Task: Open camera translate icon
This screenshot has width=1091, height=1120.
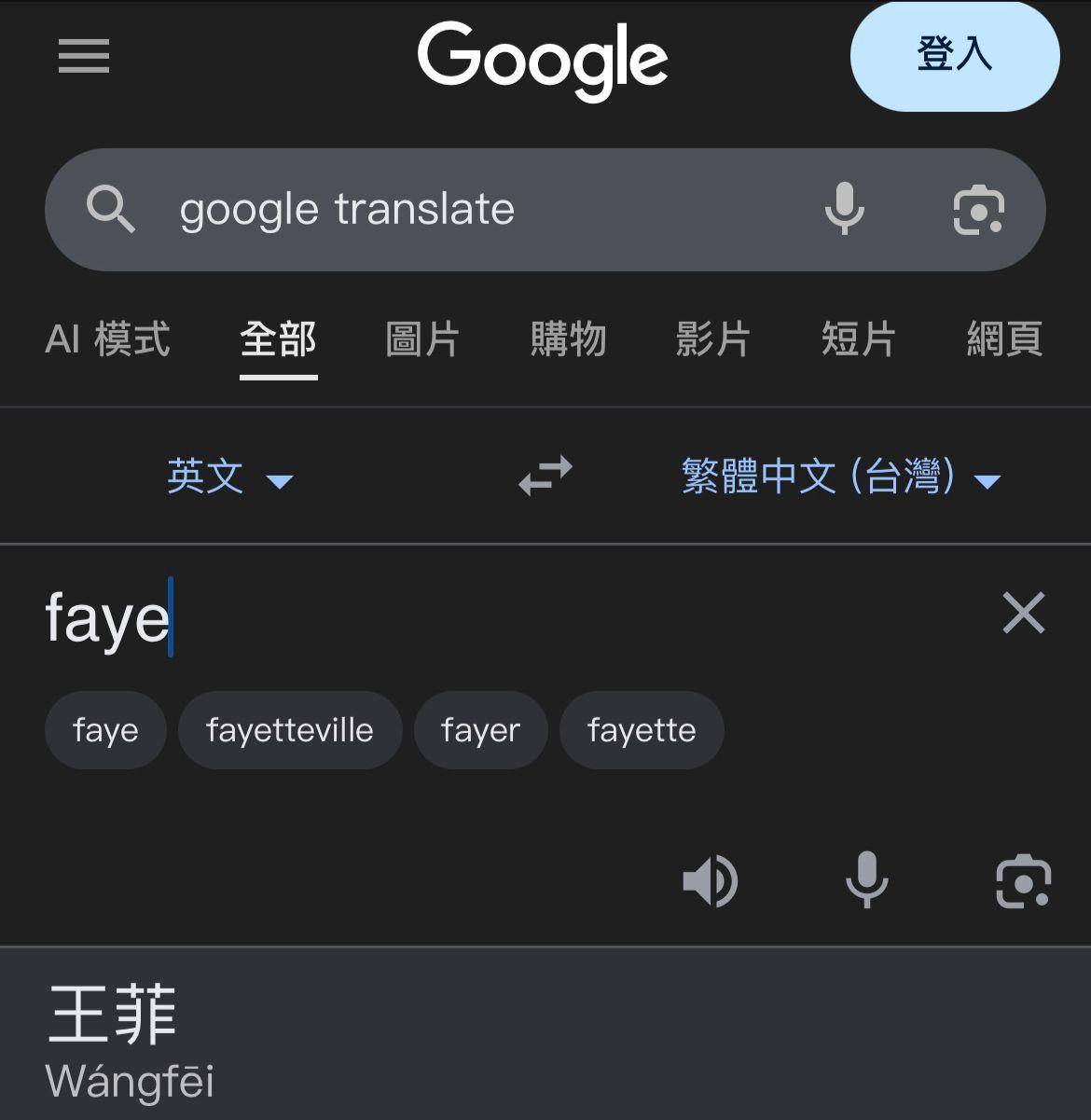Action: [1023, 880]
